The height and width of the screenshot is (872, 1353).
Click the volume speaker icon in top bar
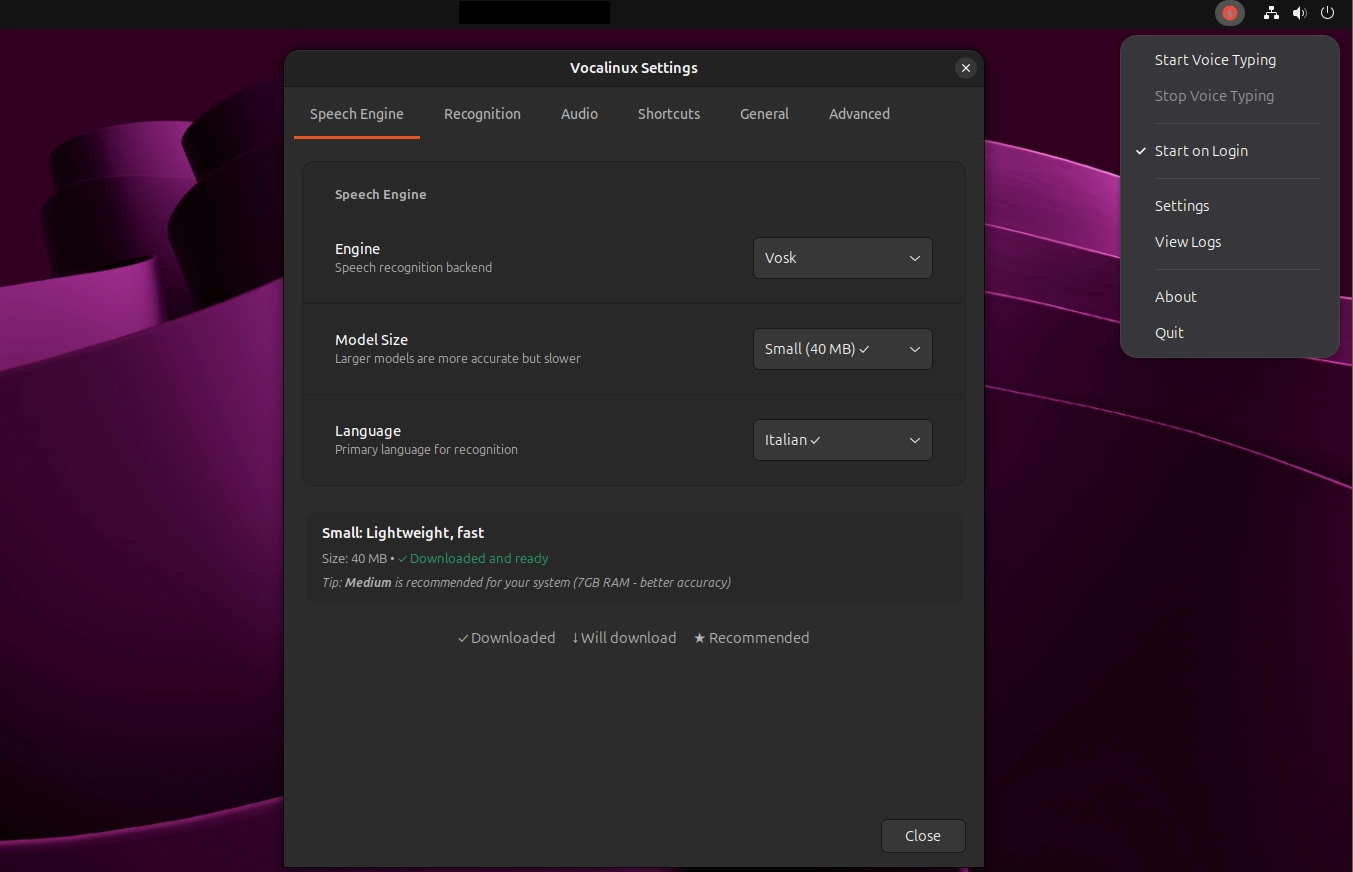1299,13
